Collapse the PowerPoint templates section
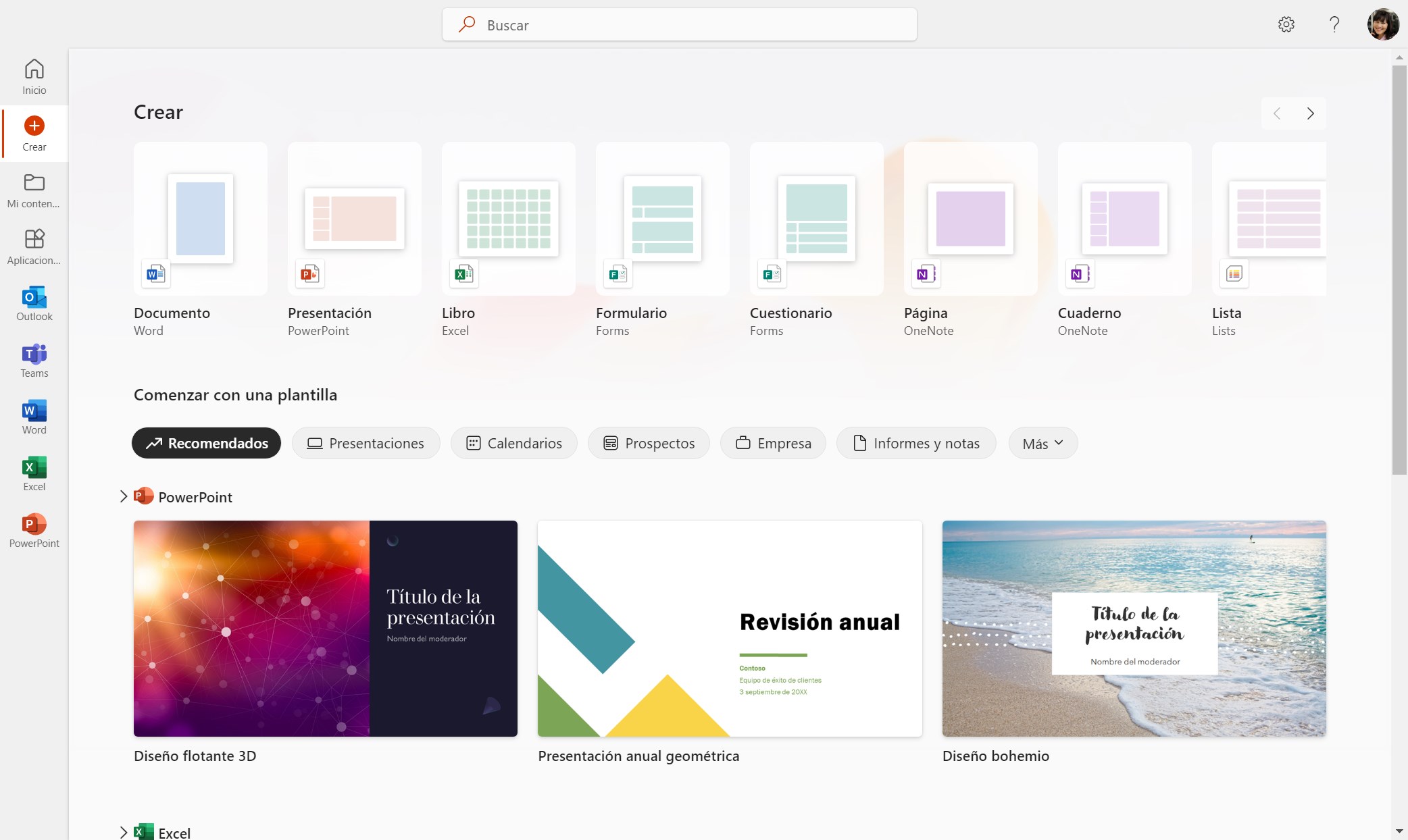The width and height of the screenshot is (1408, 840). (x=123, y=496)
